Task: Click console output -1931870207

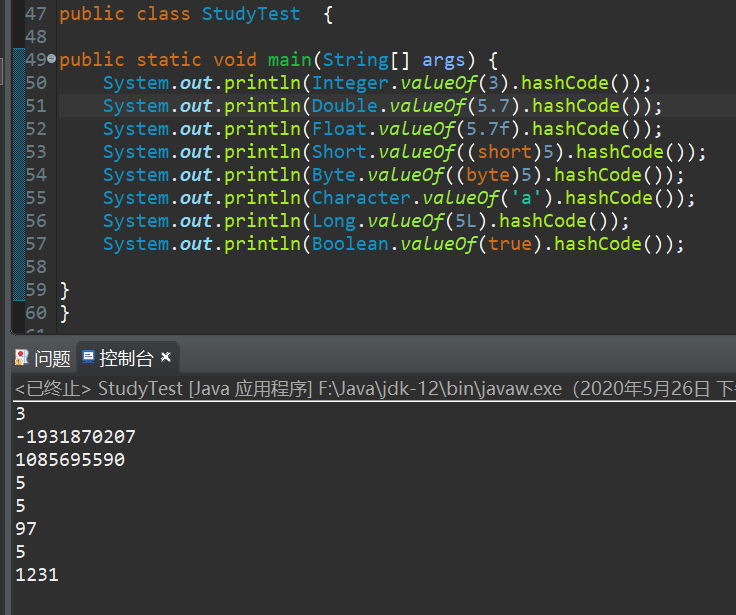Action: coord(76,437)
